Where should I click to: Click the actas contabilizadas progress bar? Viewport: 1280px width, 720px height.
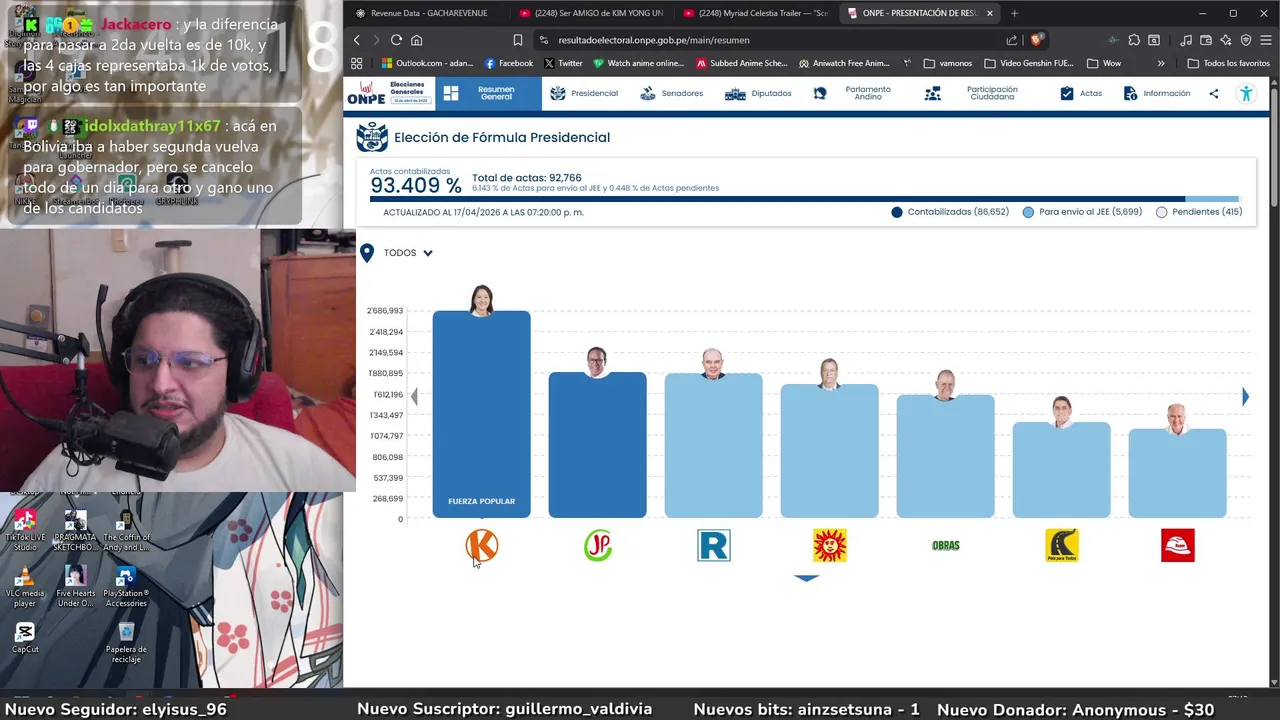pos(804,199)
